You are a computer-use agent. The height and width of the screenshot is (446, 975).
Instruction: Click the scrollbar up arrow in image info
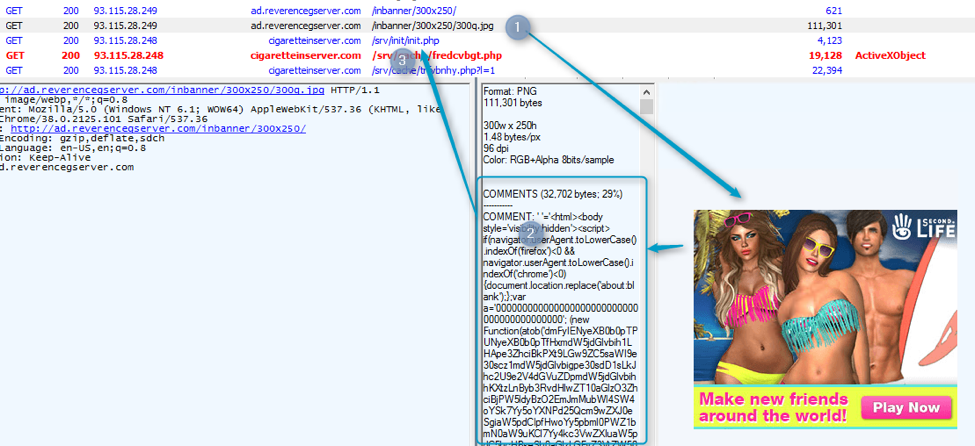(646, 91)
